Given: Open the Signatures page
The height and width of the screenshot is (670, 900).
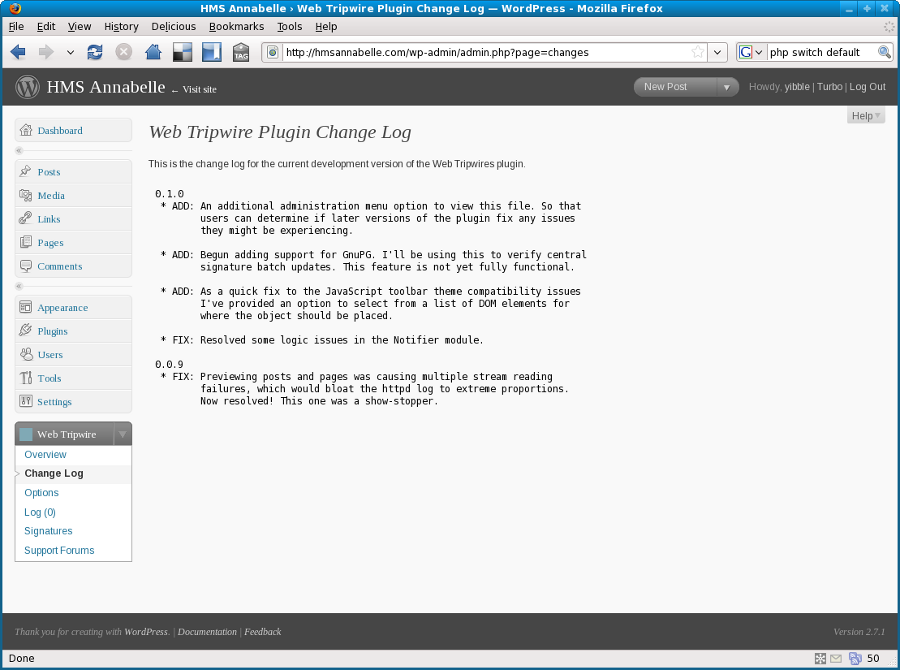Looking at the screenshot, I should (x=48, y=531).
